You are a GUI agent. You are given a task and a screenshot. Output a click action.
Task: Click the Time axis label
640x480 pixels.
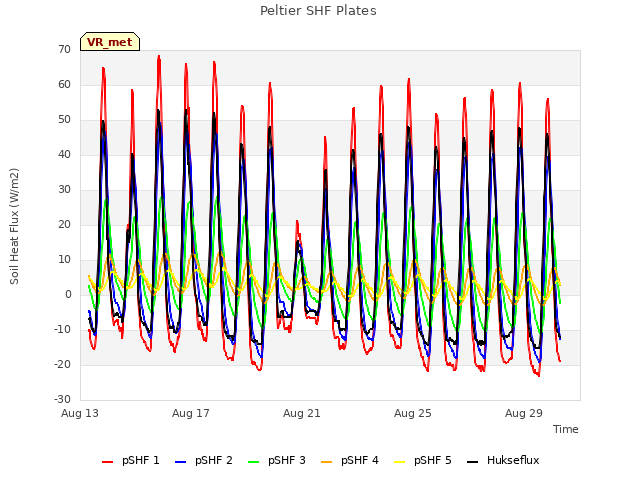point(566,429)
